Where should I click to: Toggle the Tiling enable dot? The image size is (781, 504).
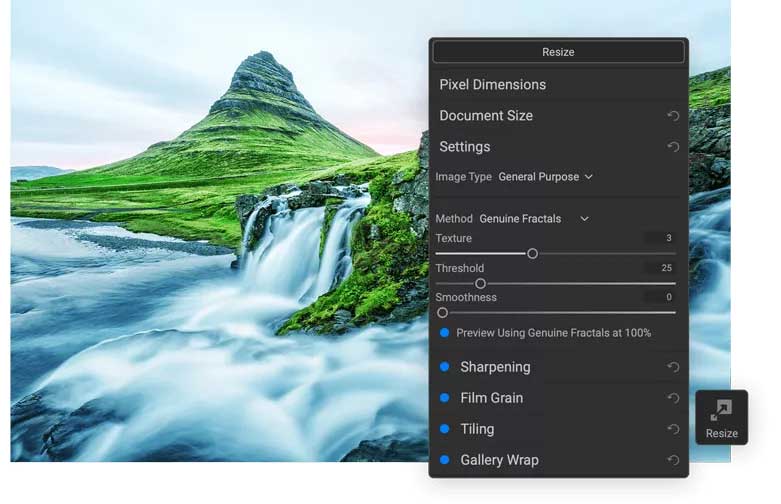tap(444, 429)
